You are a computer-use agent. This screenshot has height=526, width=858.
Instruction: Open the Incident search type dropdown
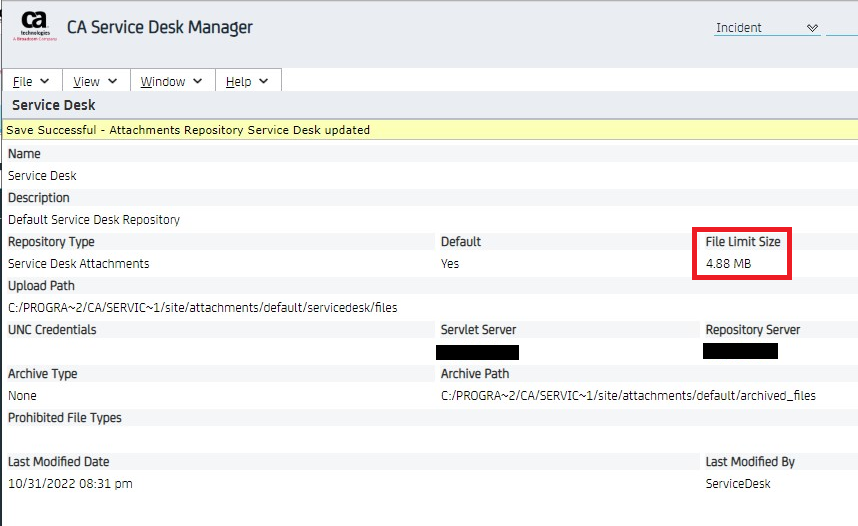(x=767, y=28)
